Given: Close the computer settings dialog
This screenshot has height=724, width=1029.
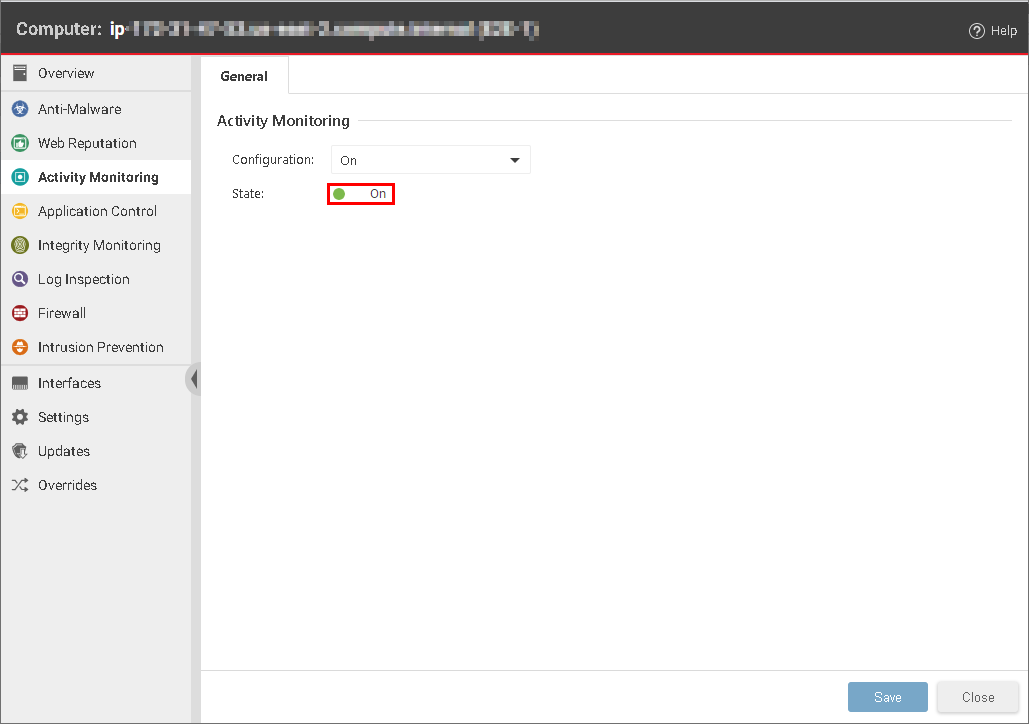Looking at the screenshot, I should (x=977, y=697).
